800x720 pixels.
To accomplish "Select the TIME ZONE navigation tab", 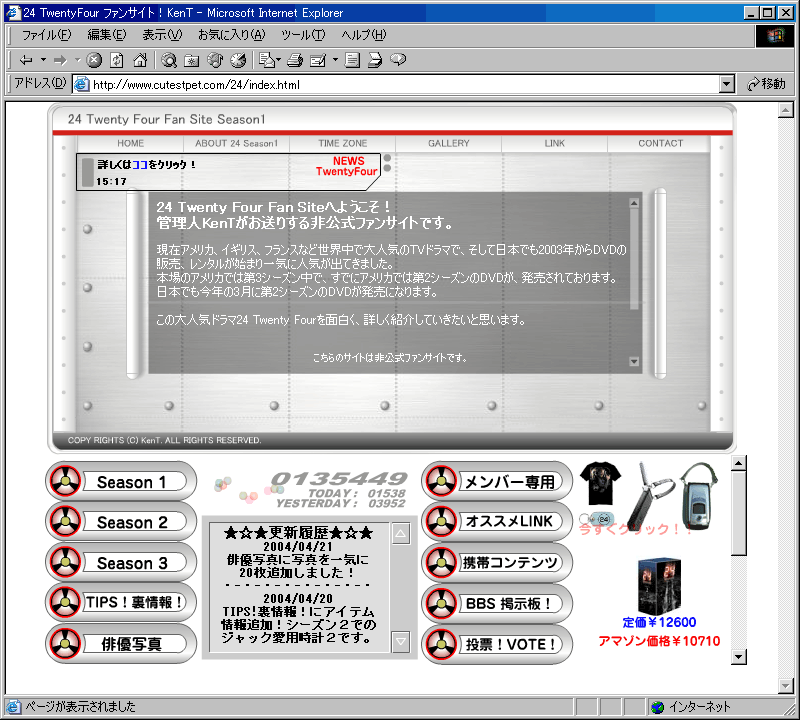I will click(342, 143).
